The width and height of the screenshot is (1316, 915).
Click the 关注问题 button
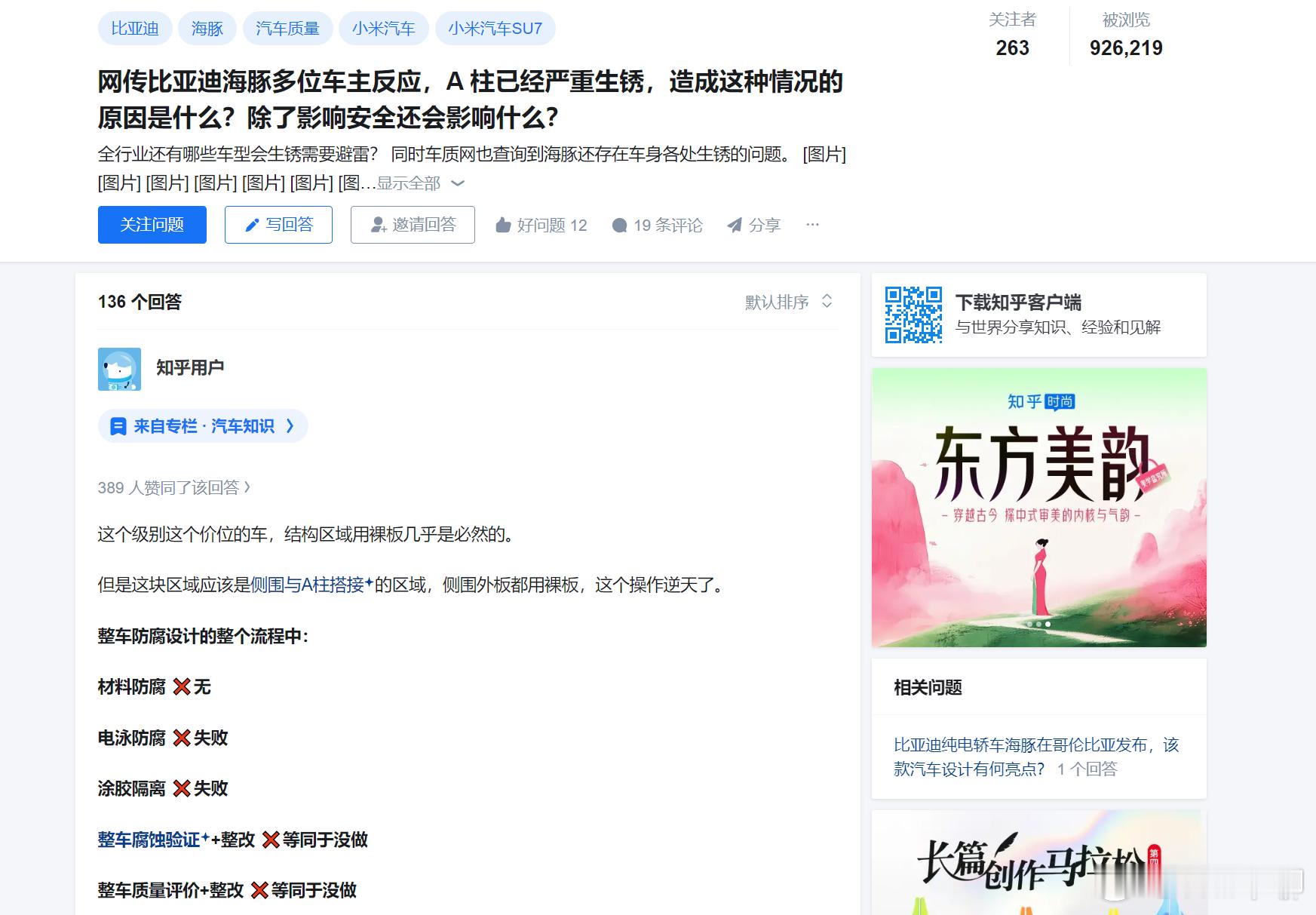tap(152, 225)
